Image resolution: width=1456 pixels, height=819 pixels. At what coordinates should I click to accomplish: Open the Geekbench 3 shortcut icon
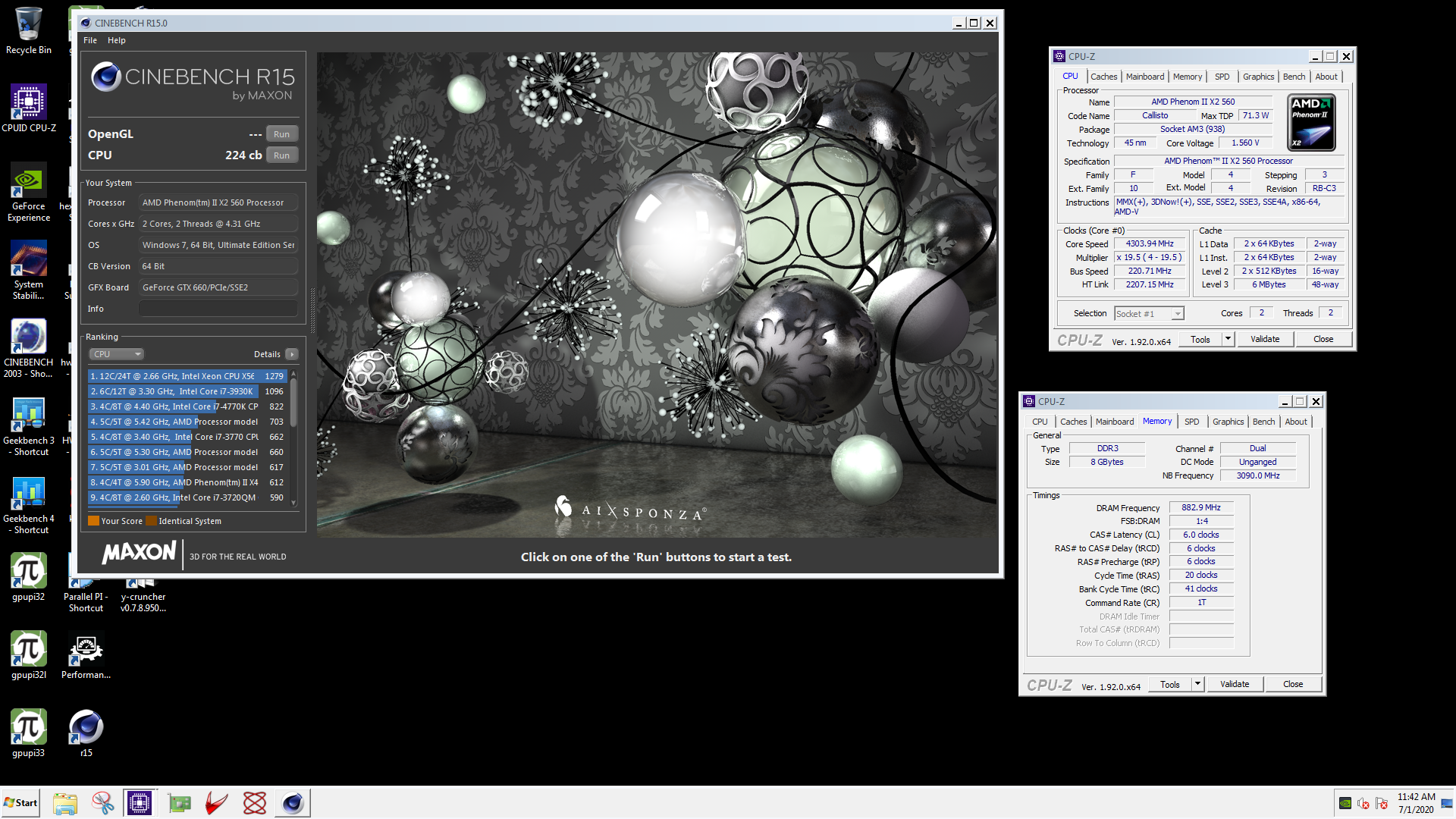(29, 426)
